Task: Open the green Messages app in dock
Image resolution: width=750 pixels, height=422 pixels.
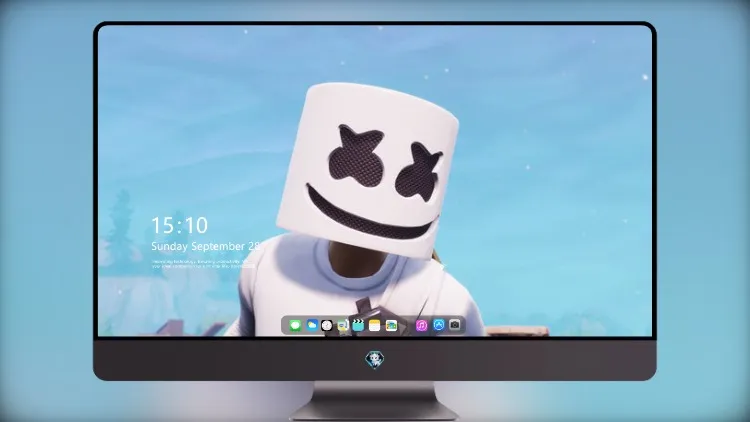Action: pyautogui.click(x=295, y=326)
